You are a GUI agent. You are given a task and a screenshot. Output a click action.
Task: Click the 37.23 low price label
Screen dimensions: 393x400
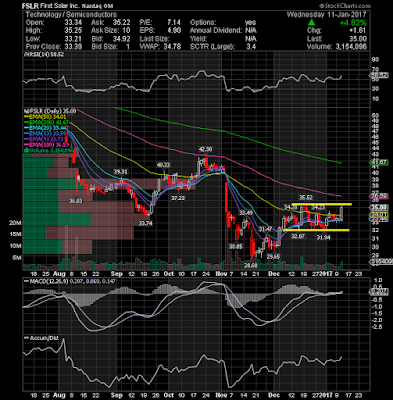pos(178,198)
